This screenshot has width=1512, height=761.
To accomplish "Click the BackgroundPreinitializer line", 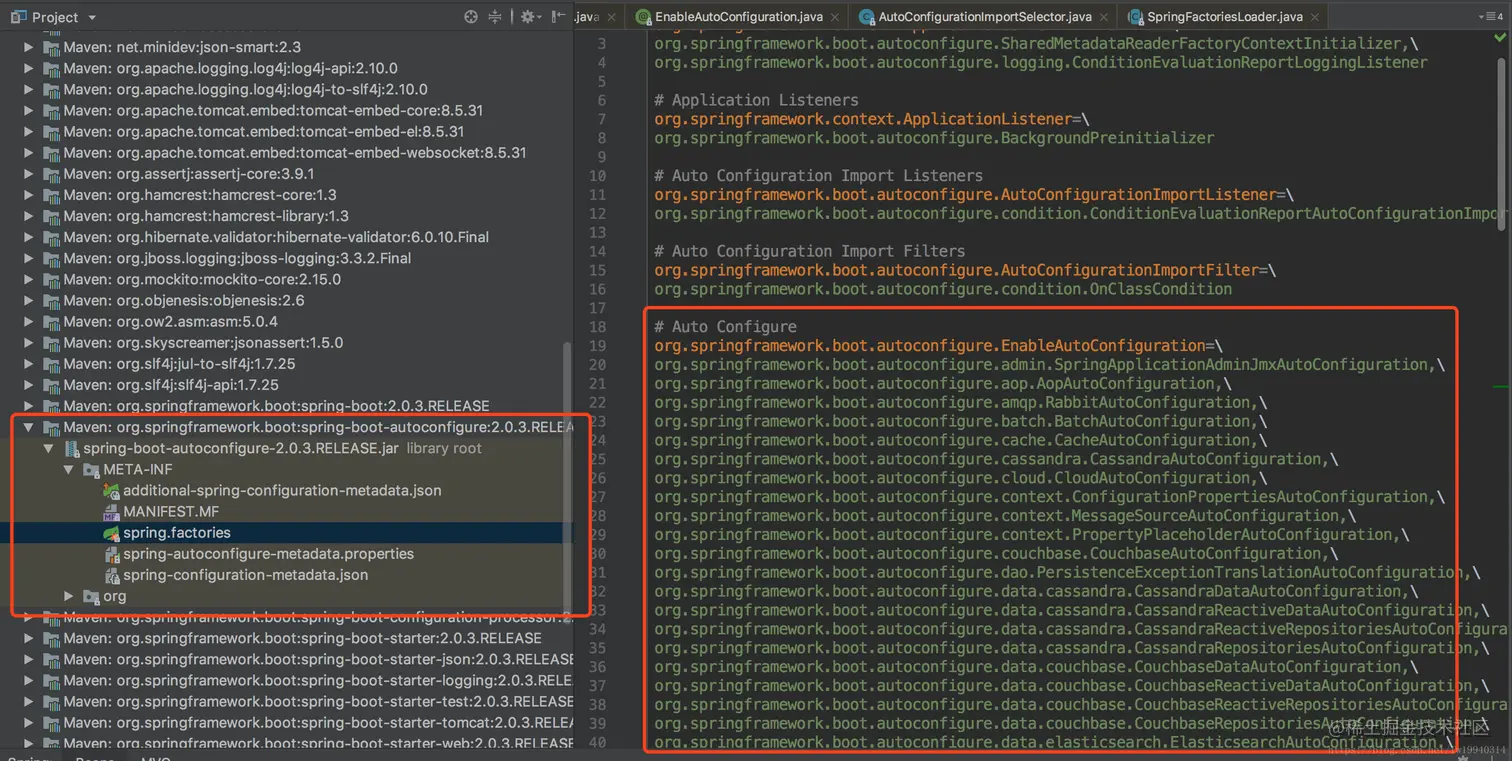I will pyautogui.click(x=934, y=138).
